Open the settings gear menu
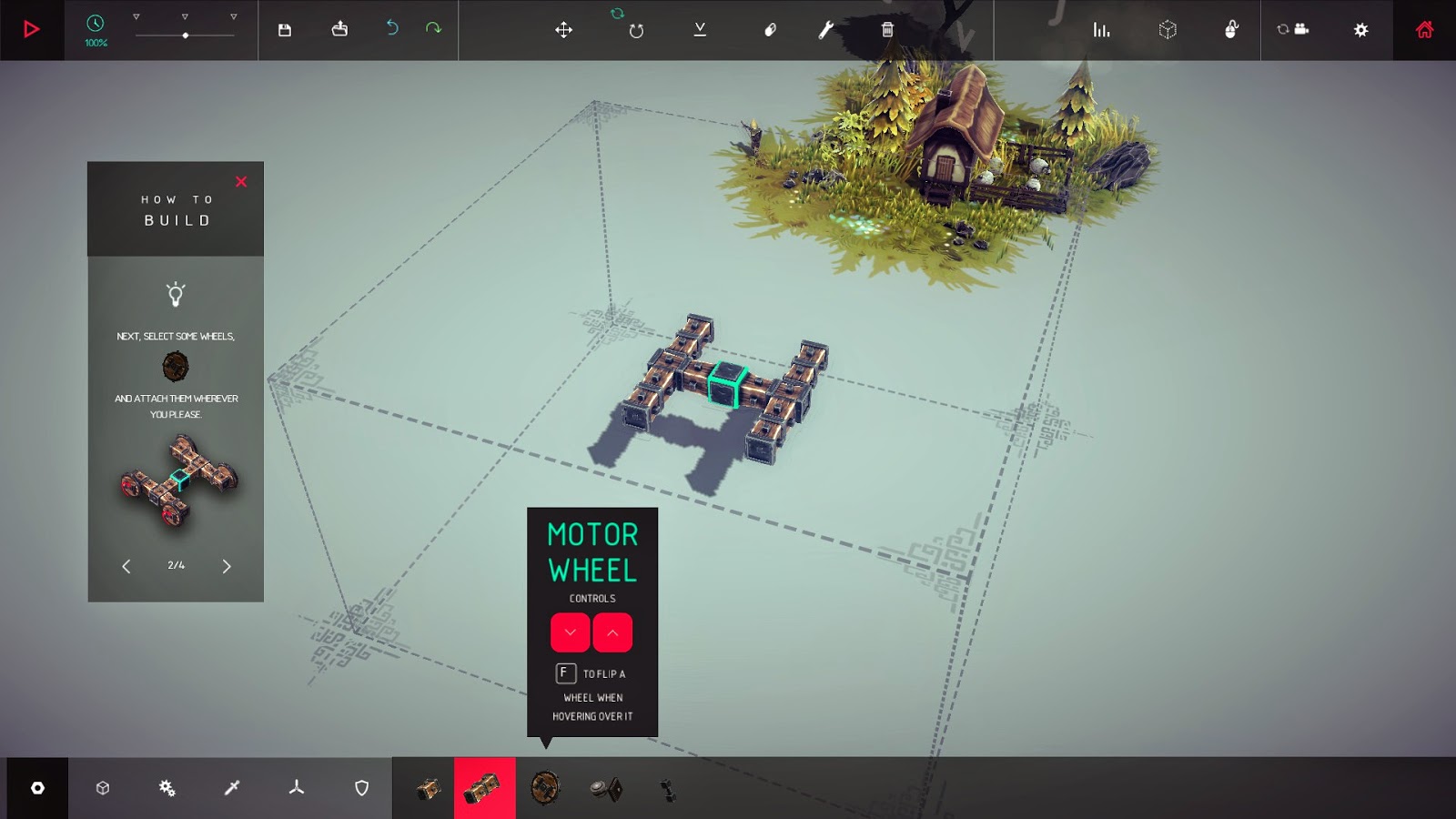Image resolution: width=1456 pixels, height=819 pixels. tap(1360, 30)
